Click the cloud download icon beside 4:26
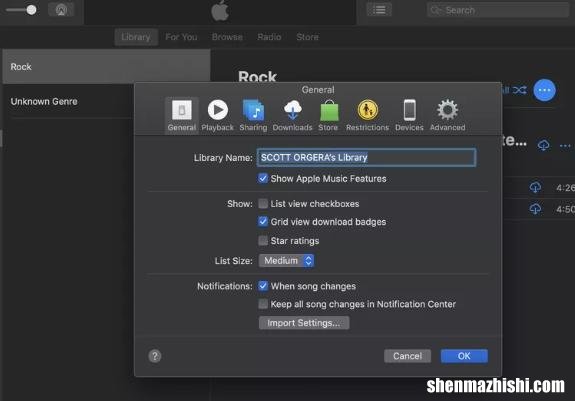 535,187
